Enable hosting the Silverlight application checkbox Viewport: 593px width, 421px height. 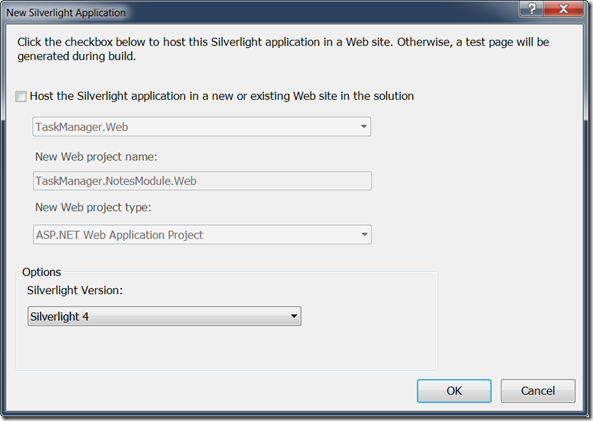[x=21, y=96]
